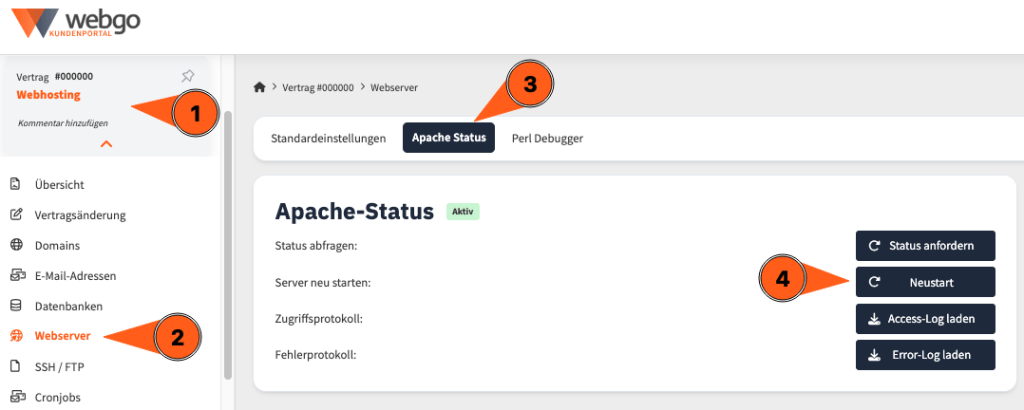Image resolution: width=1024 pixels, height=410 pixels.
Task: Click the webgo Kundenportal logo
Action: (76, 24)
